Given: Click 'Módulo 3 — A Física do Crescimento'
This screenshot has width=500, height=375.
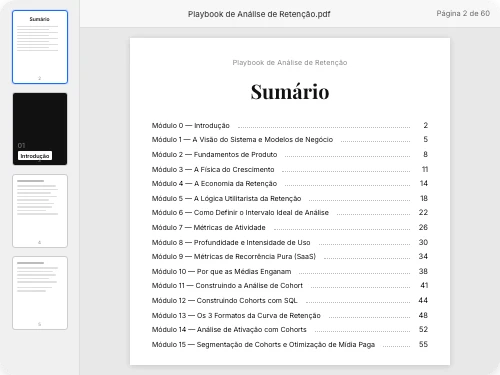Looking at the screenshot, I should point(213,170).
